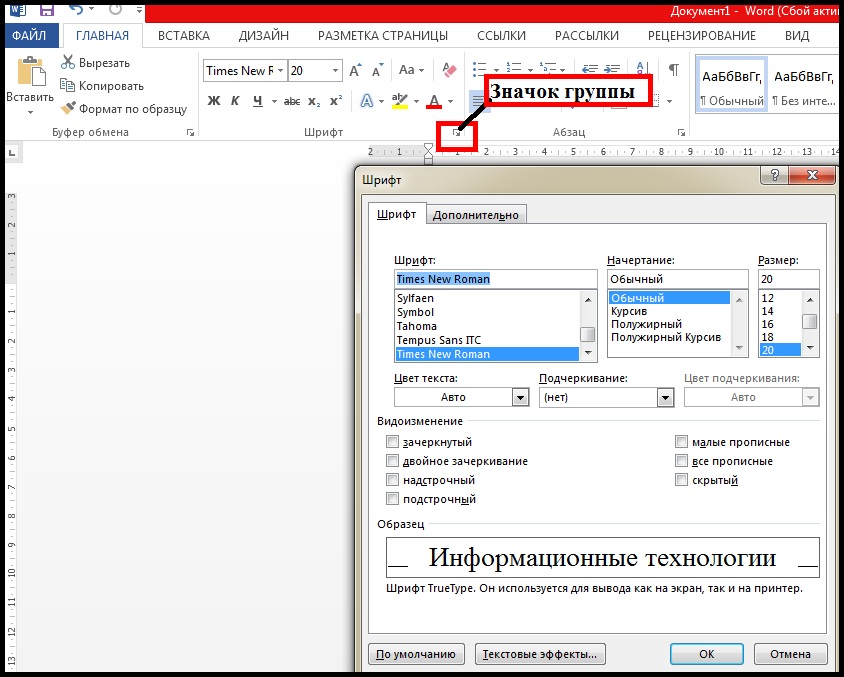Click the Grow Font icon in the ribbon
This screenshot has width=844, height=677.
click(355, 70)
